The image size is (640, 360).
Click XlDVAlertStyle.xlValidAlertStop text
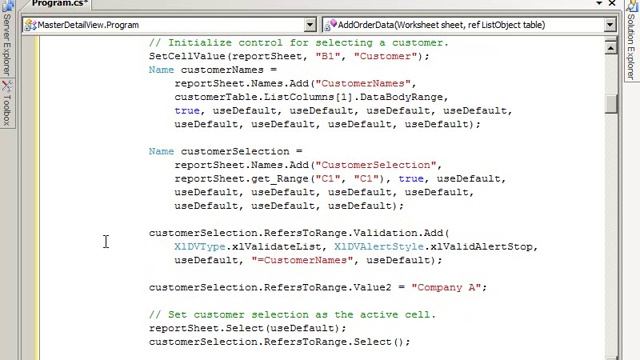coord(433,247)
